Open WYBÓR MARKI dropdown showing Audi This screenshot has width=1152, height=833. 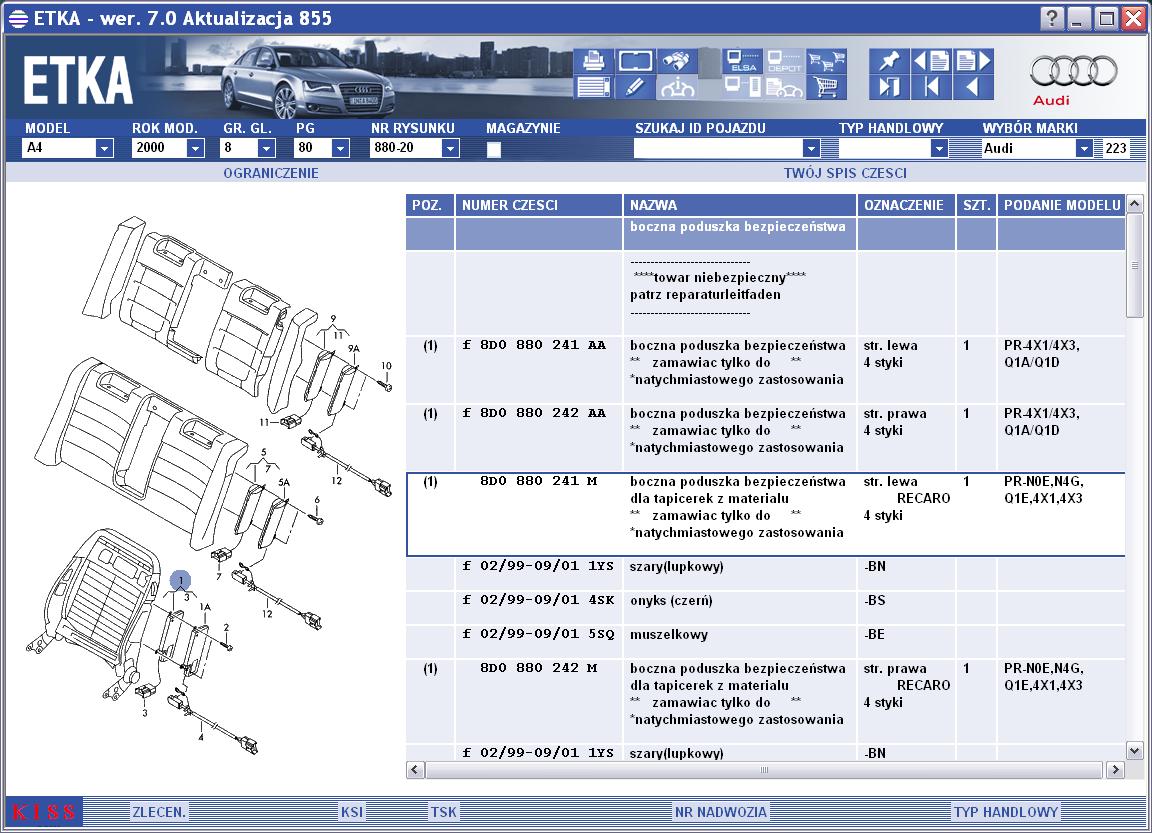(x=1083, y=148)
